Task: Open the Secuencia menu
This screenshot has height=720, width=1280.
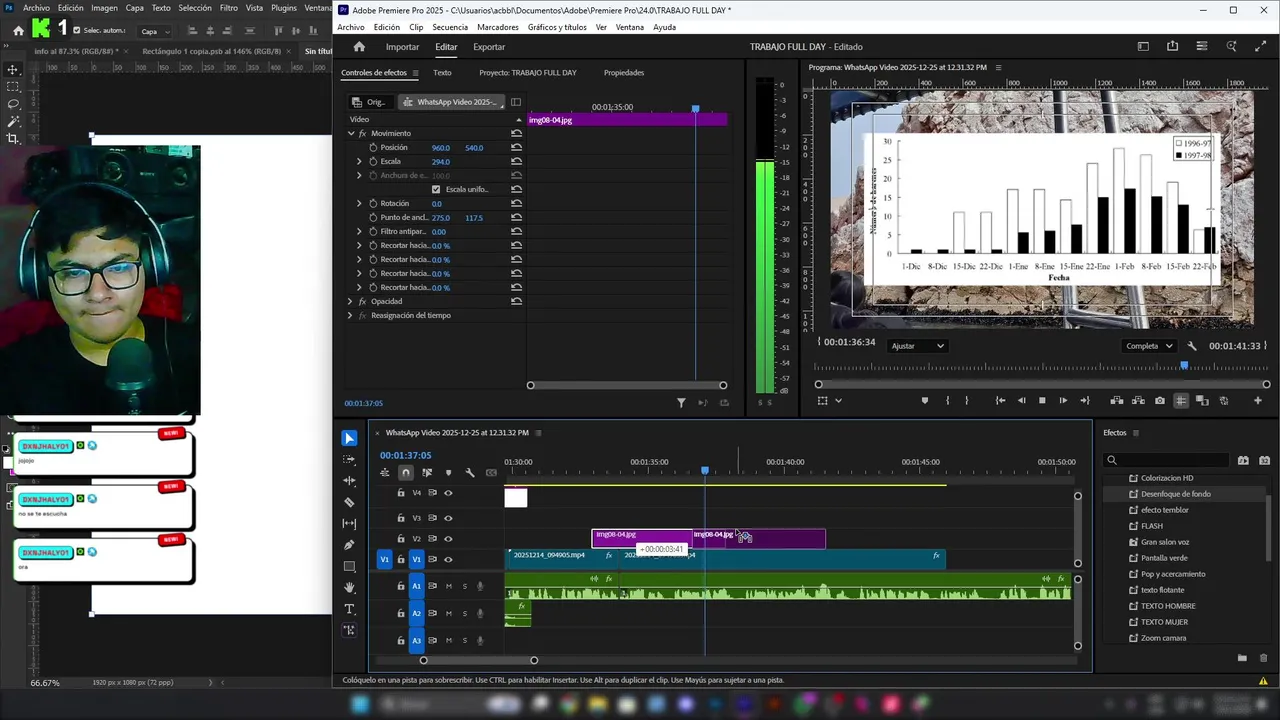Action: pyautogui.click(x=450, y=27)
